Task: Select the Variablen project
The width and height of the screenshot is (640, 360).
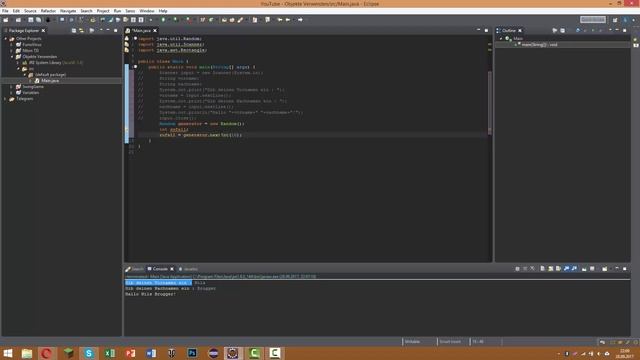Action: point(31,93)
